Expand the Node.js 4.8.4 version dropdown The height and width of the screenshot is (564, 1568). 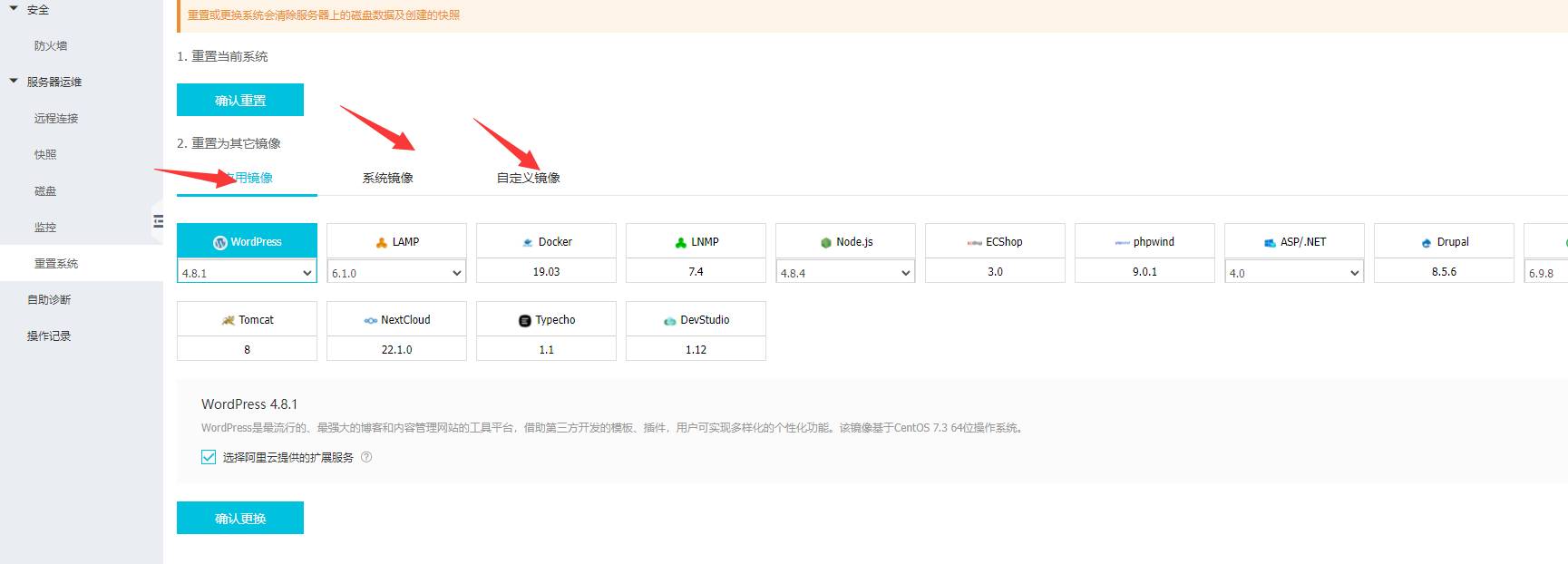point(845,272)
